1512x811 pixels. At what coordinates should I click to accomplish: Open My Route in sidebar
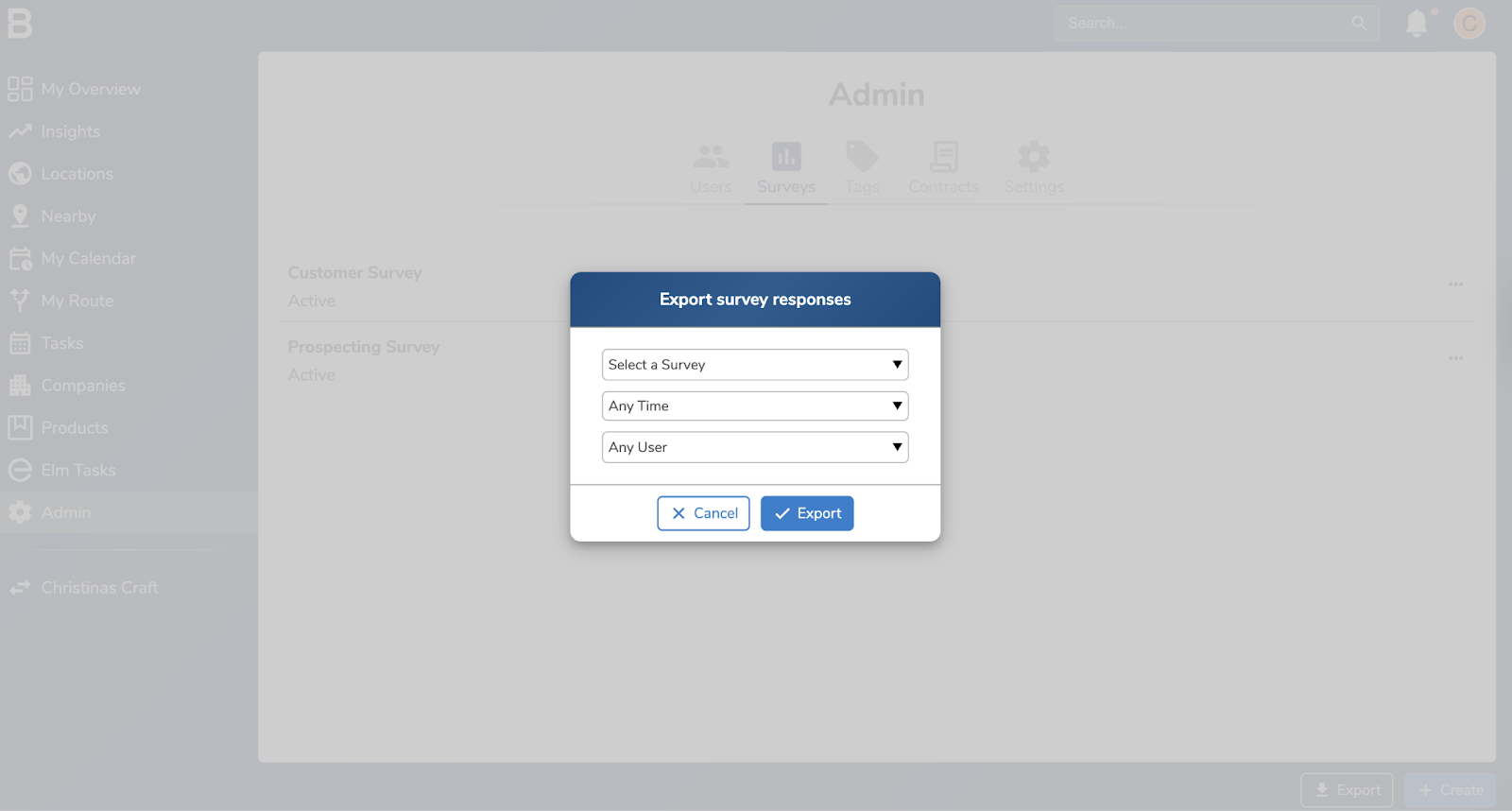[x=77, y=301]
